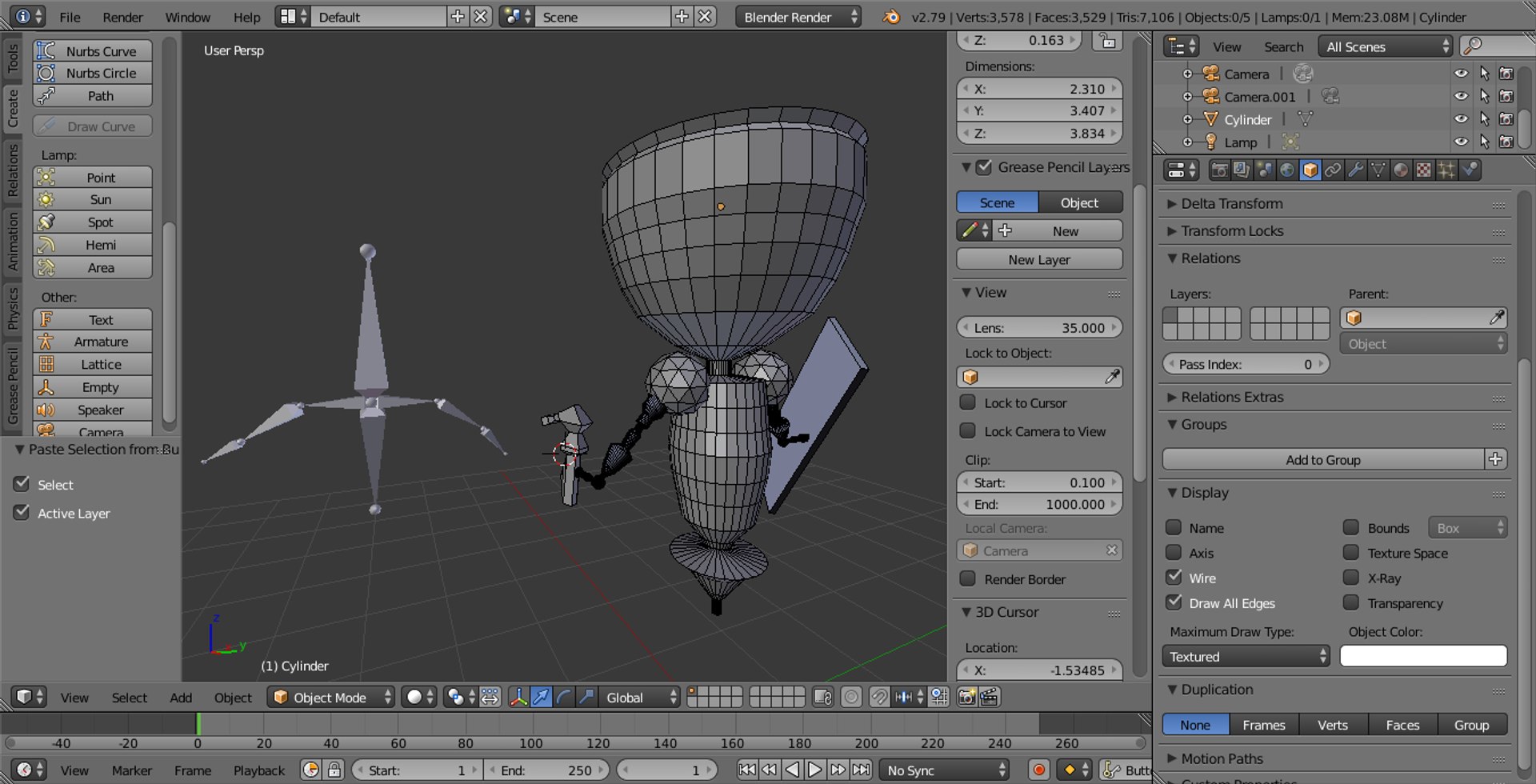
Task: Expand the Transform Locks panel
Action: tap(1232, 230)
